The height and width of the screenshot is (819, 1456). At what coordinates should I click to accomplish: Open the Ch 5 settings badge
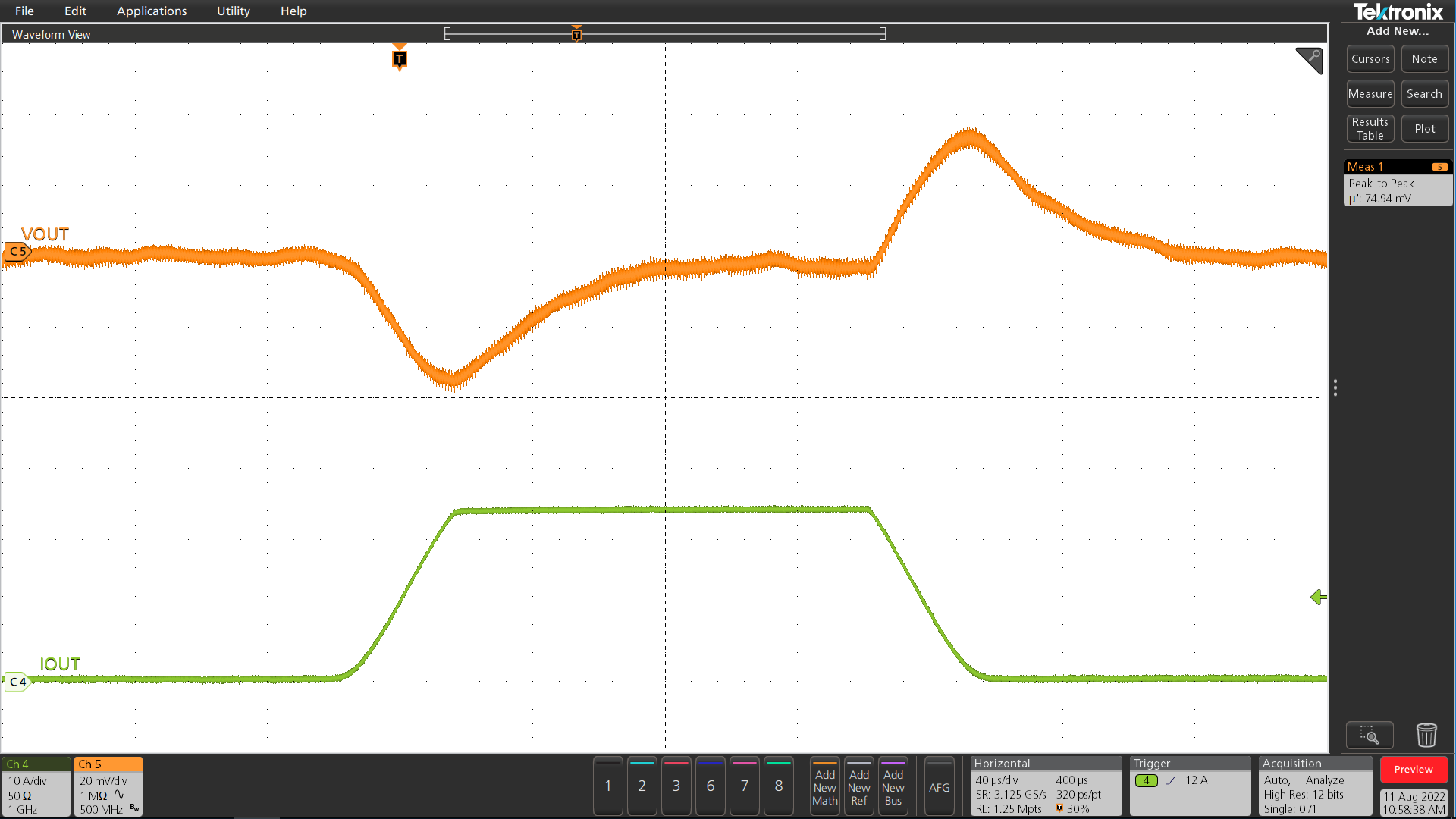(x=108, y=786)
